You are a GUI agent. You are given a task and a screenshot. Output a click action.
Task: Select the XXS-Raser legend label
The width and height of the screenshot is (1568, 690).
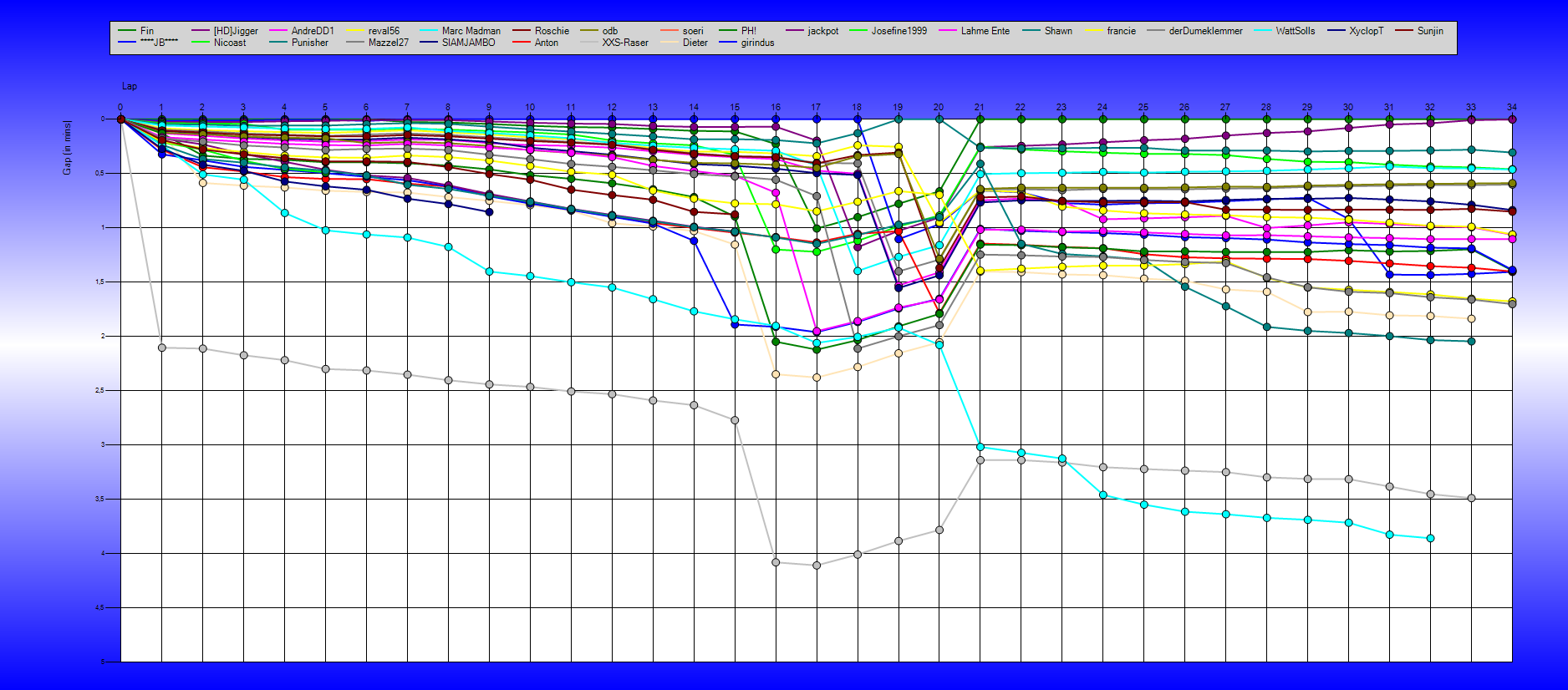pos(625,43)
